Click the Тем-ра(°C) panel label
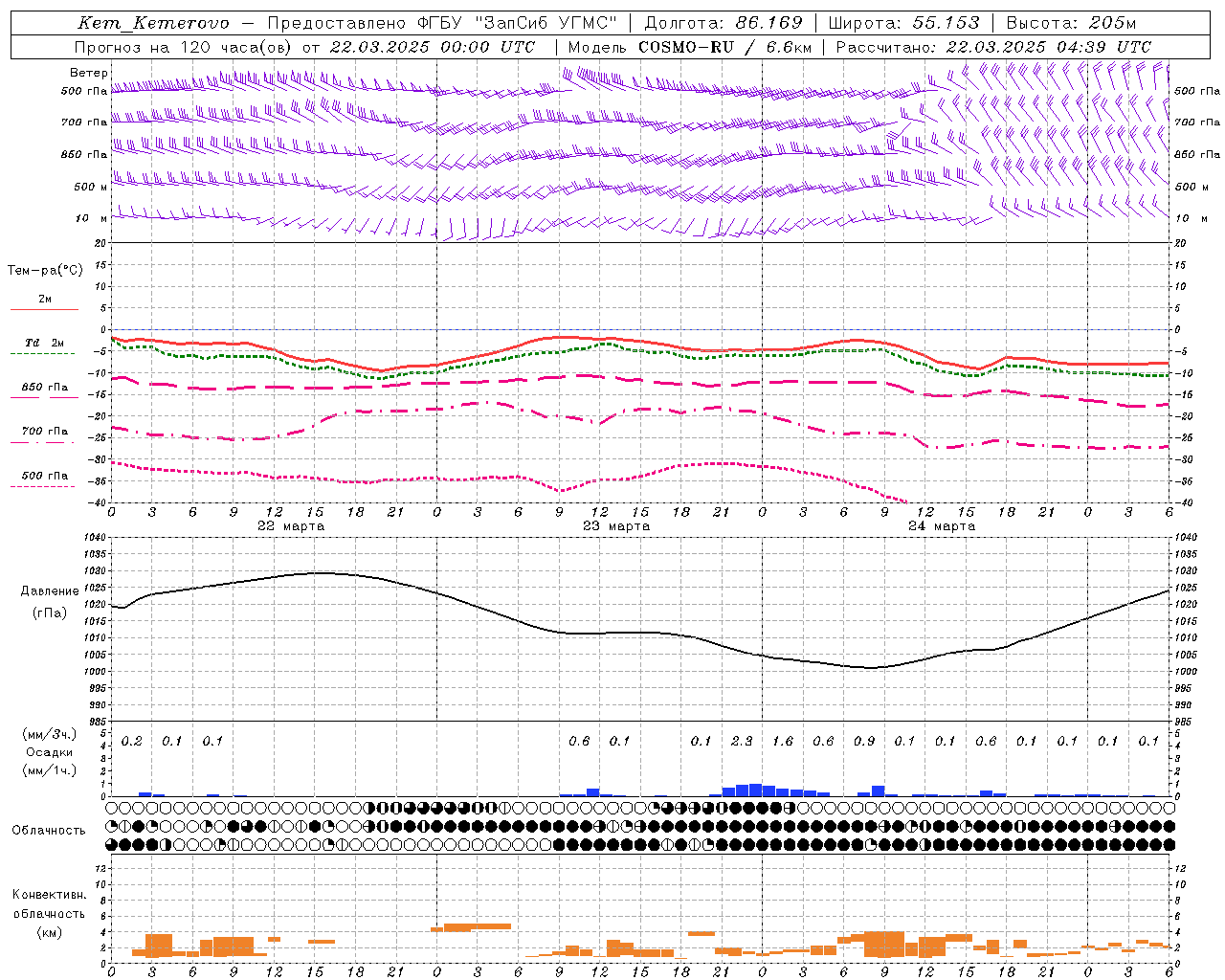Screen dimensions: 1225x980 tap(45, 271)
